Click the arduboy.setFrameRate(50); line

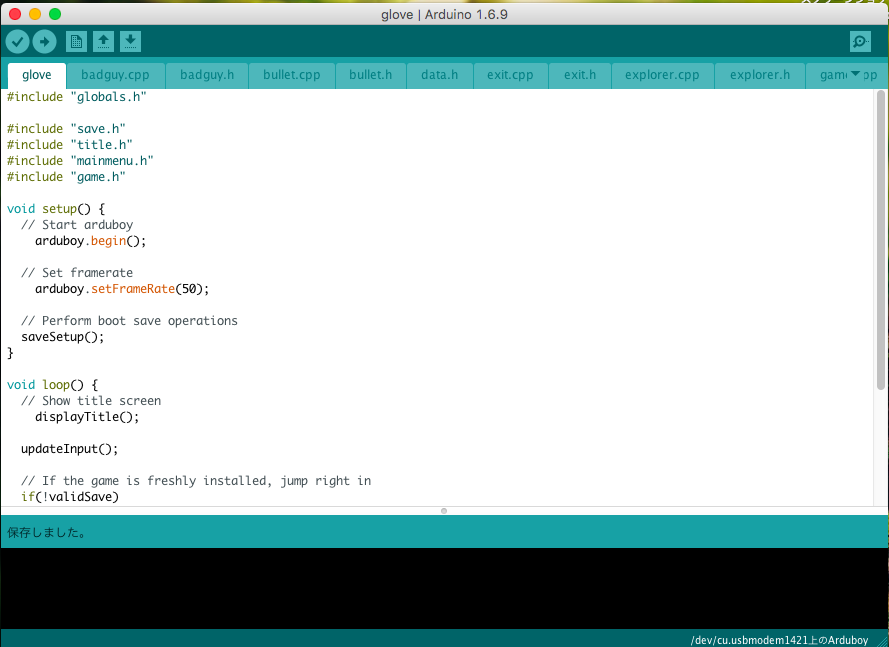pyautogui.click(x=122, y=289)
